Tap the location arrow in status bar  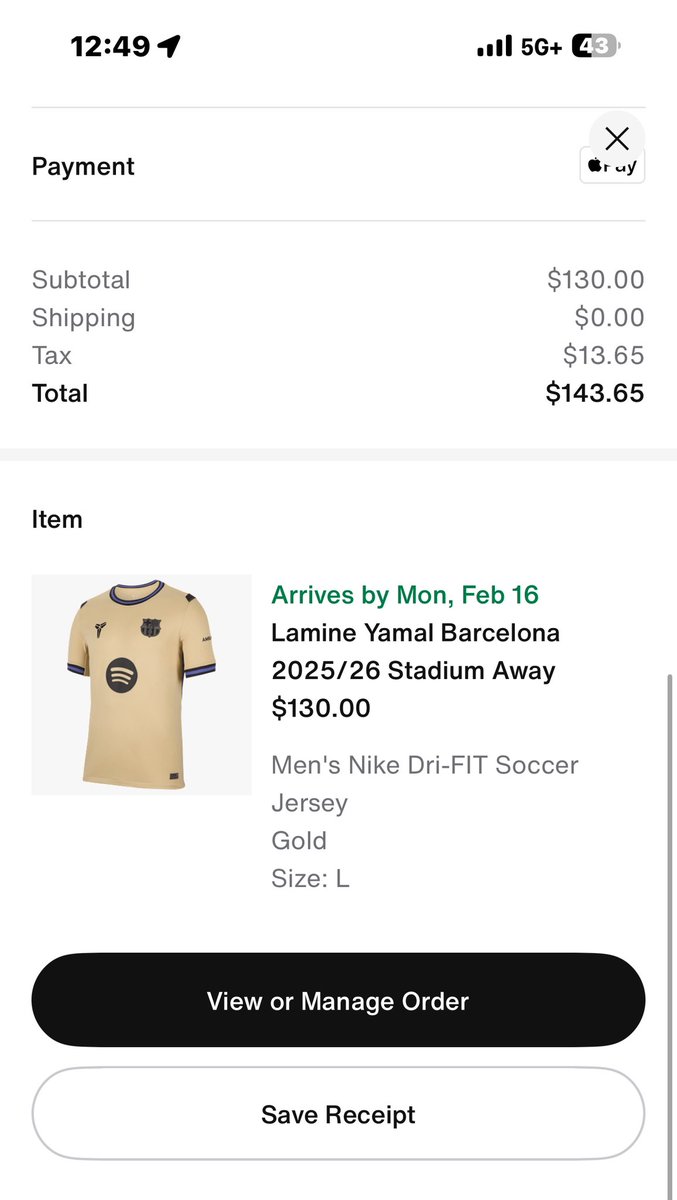pyautogui.click(x=170, y=46)
